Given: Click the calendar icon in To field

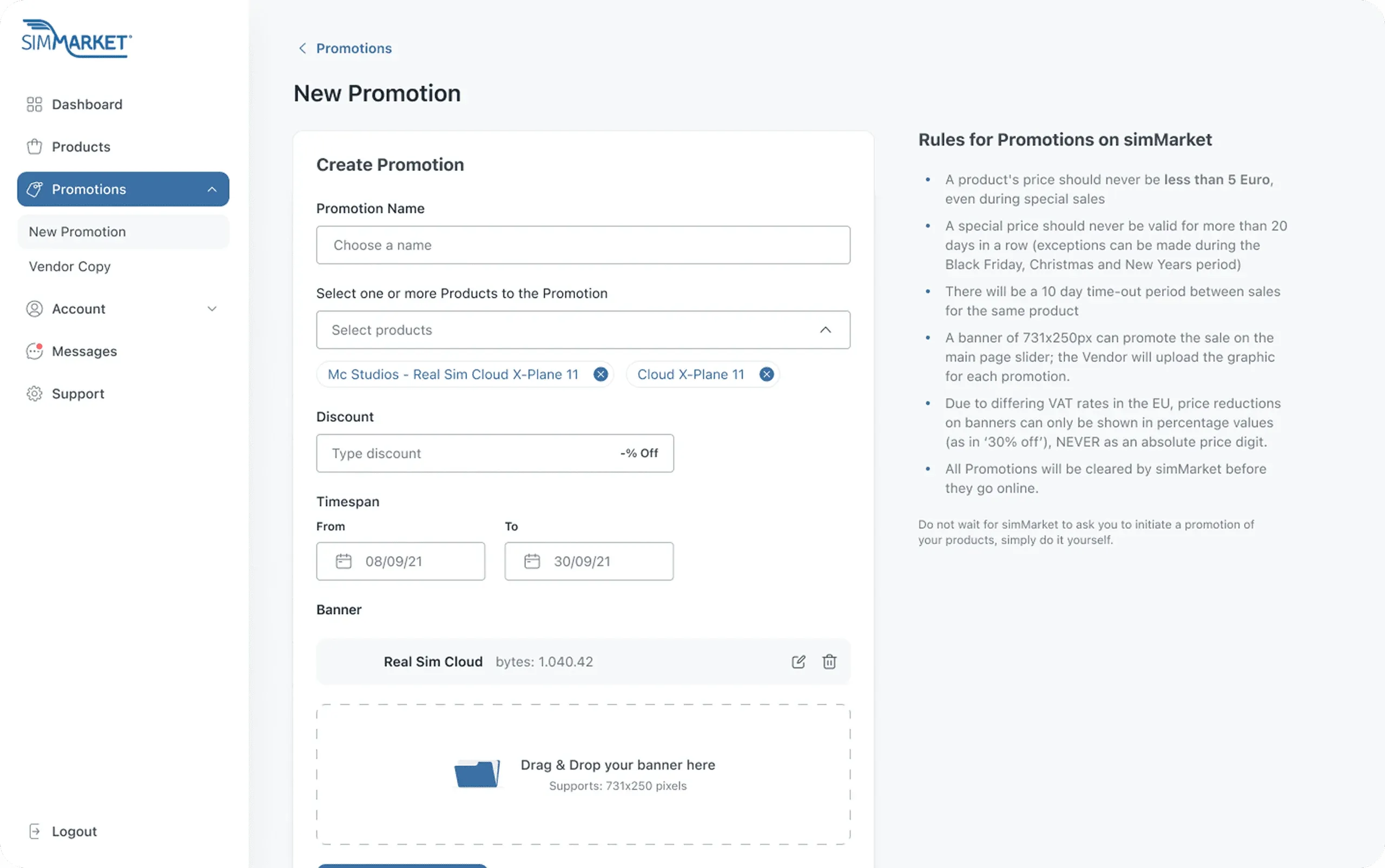Looking at the screenshot, I should tap(532, 561).
